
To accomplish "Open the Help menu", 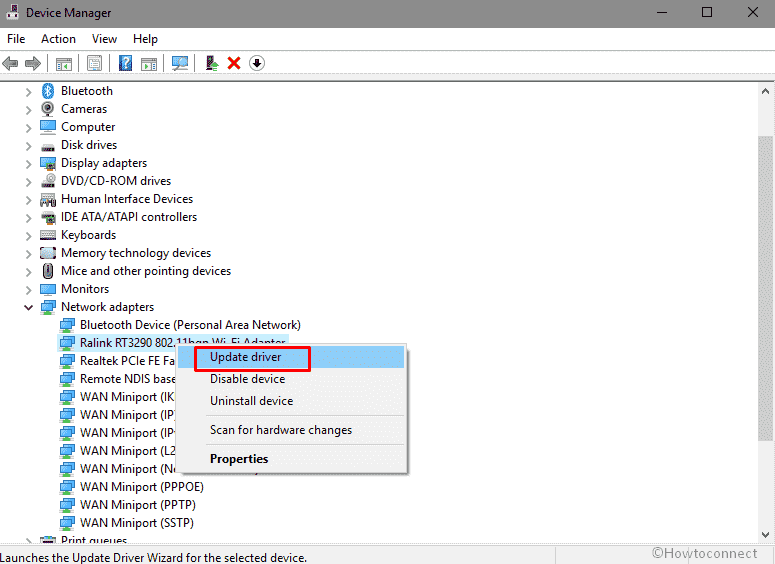I will coord(145,39).
